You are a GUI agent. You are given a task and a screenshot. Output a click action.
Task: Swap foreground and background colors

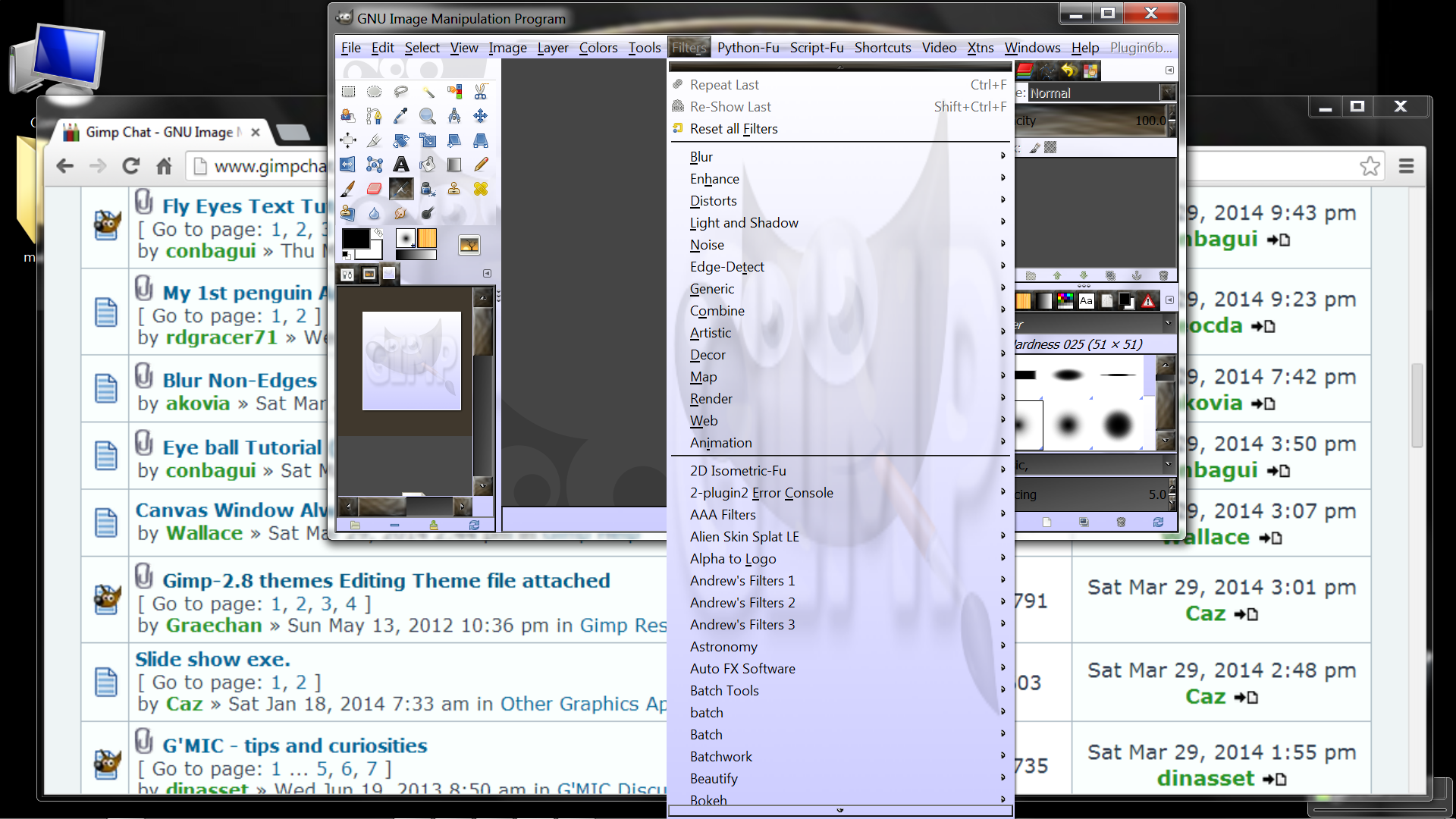[x=378, y=233]
